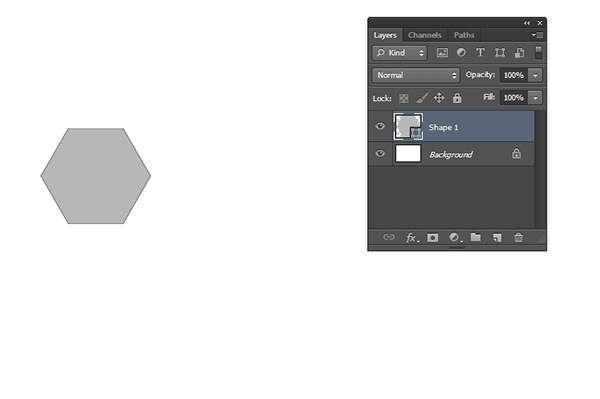Filter layers by adjustment layers icon
The height and width of the screenshot is (399, 600).
461,53
